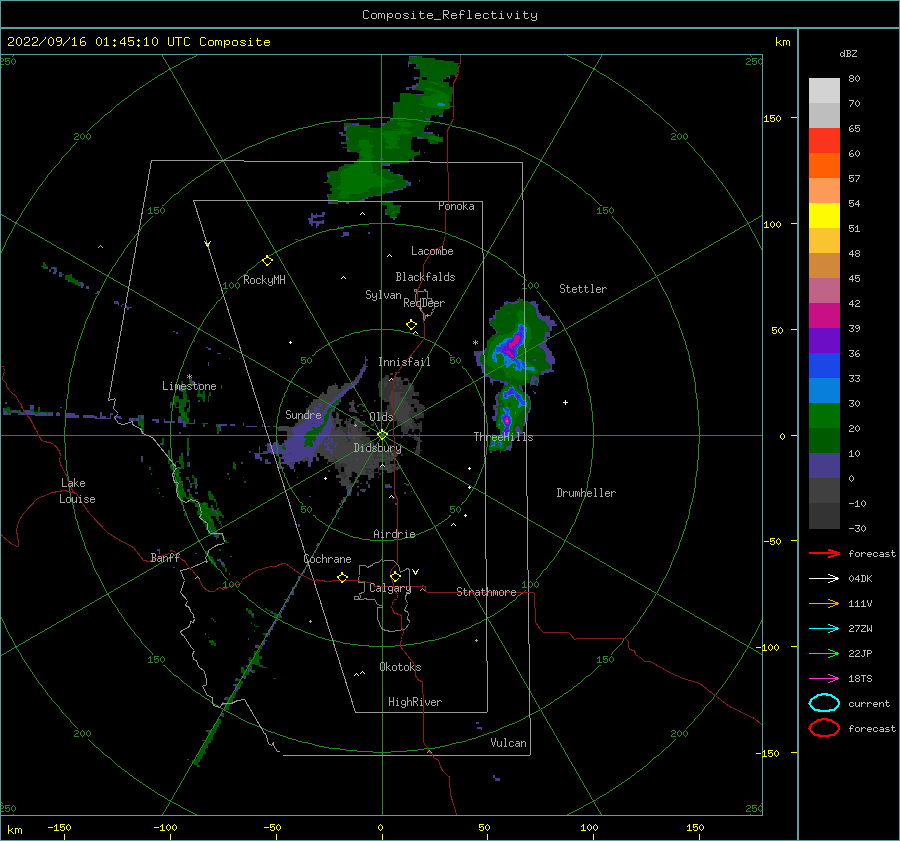Select the Airdrie label
The width and height of the screenshot is (900, 841).
(x=394, y=534)
